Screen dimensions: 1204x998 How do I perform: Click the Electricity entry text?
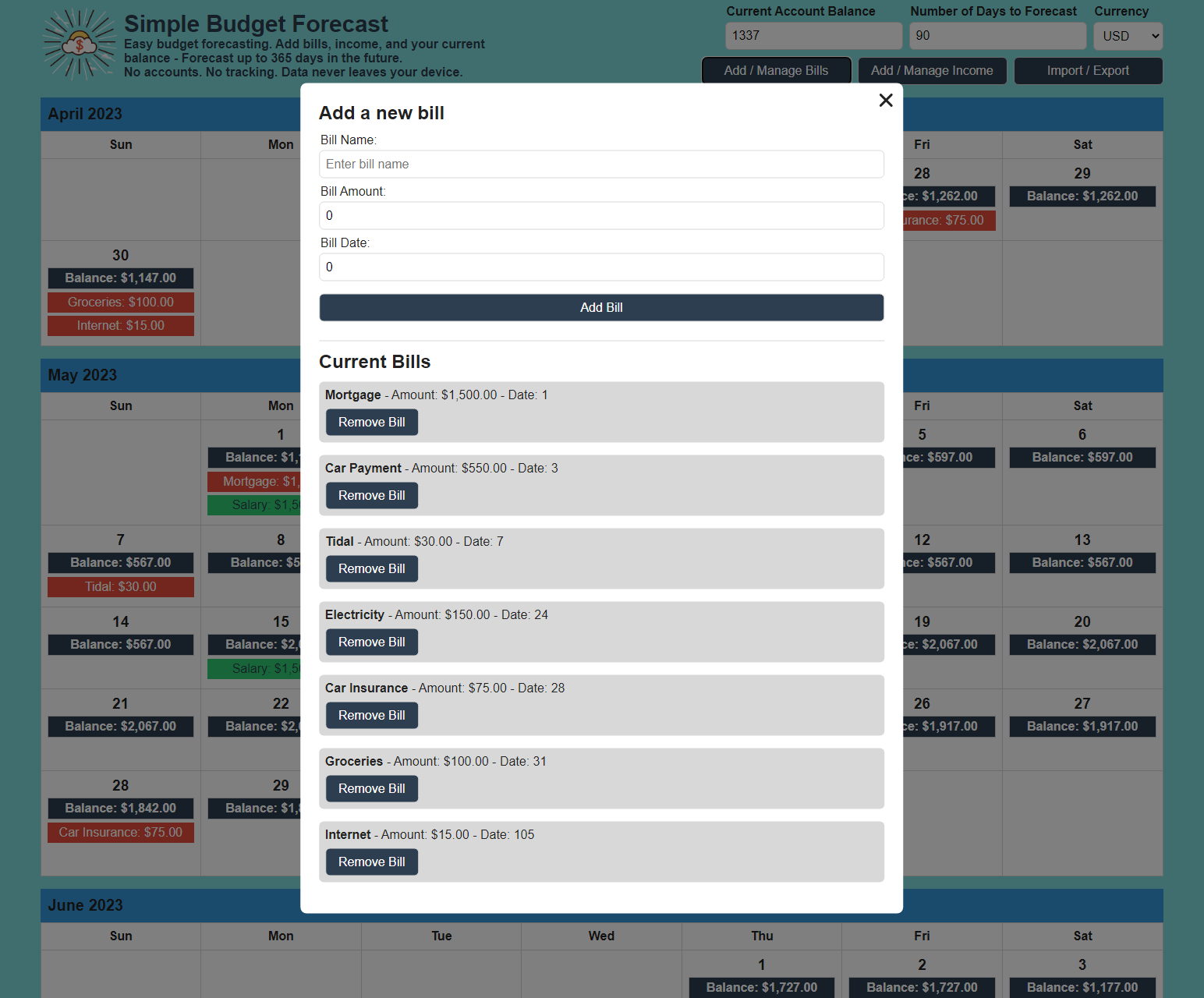pos(437,614)
